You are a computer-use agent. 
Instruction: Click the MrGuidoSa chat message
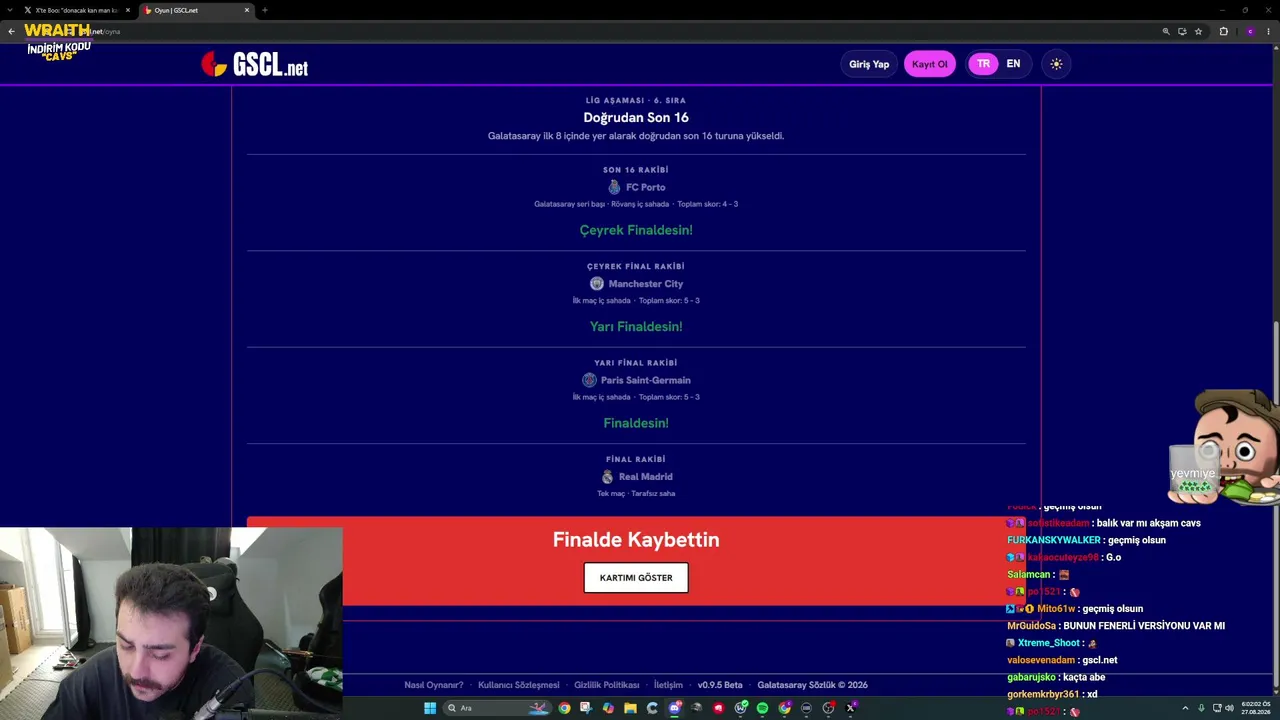point(1116,626)
